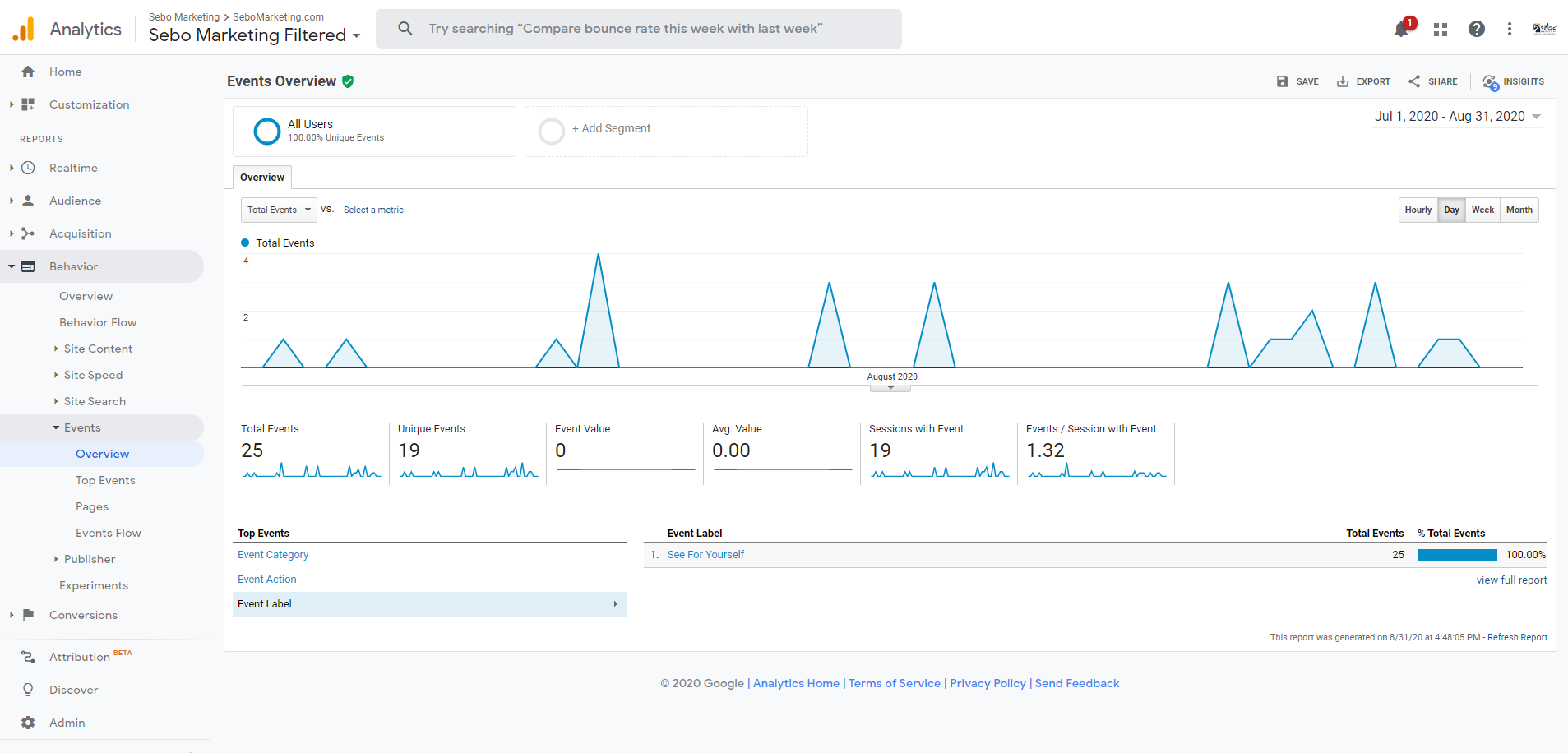
Task: Click the Event Category link
Action: (273, 555)
